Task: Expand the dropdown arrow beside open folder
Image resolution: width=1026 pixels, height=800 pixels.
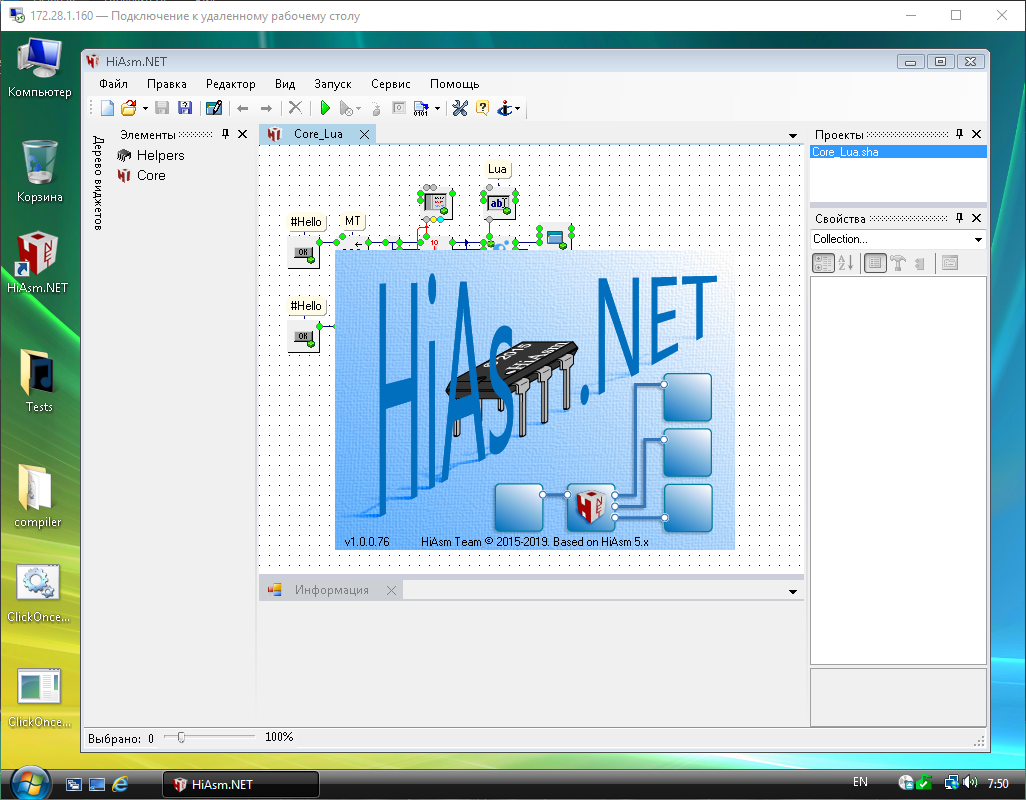Action: tap(145, 108)
